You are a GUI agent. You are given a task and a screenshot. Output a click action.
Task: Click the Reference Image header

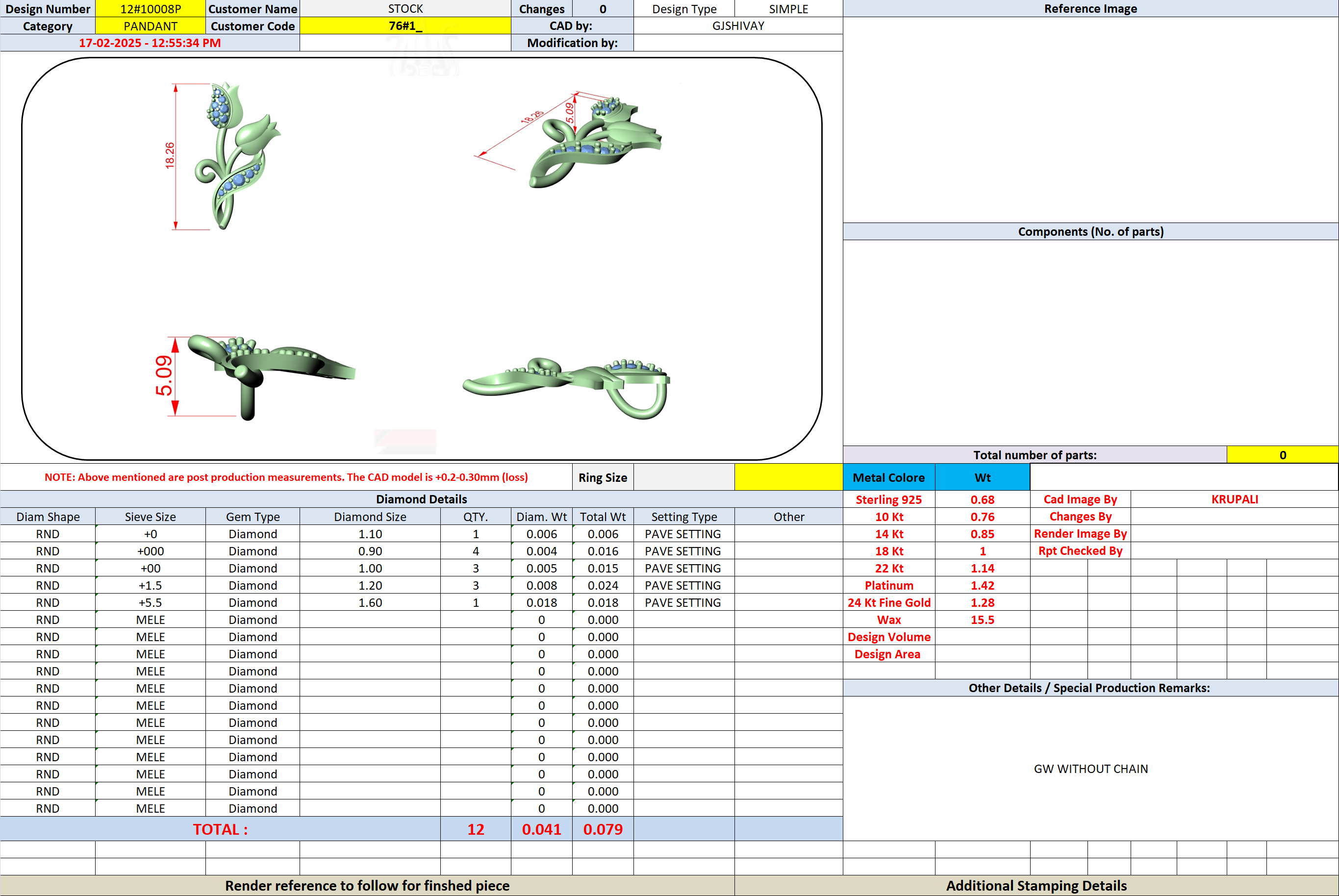[1090, 8]
